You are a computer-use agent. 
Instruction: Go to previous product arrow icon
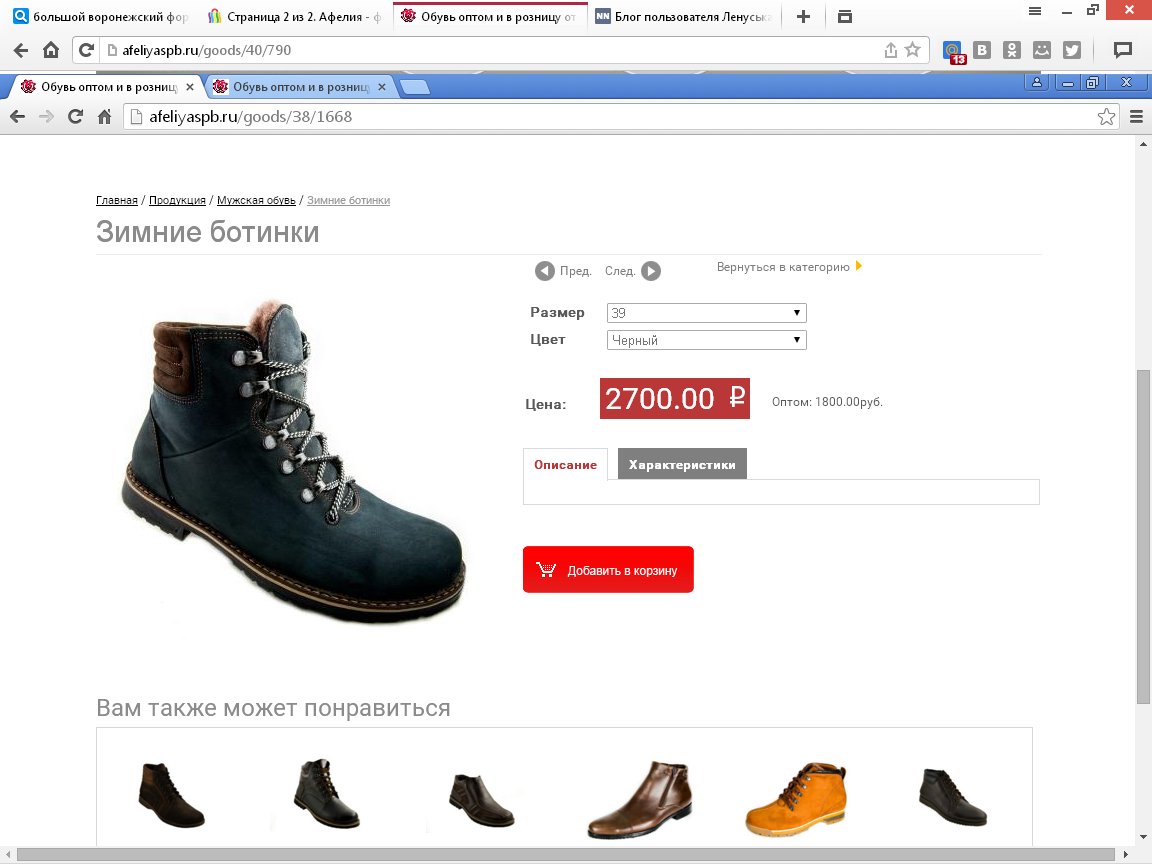tap(544, 271)
